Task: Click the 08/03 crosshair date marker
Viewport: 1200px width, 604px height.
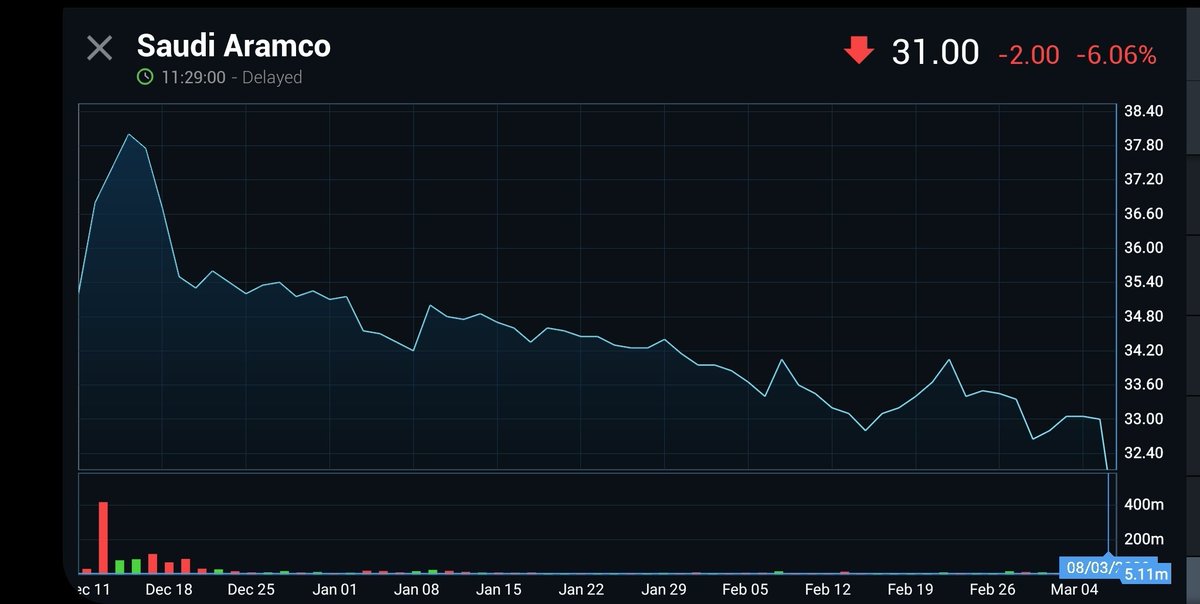Action: tap(1108, 566)
